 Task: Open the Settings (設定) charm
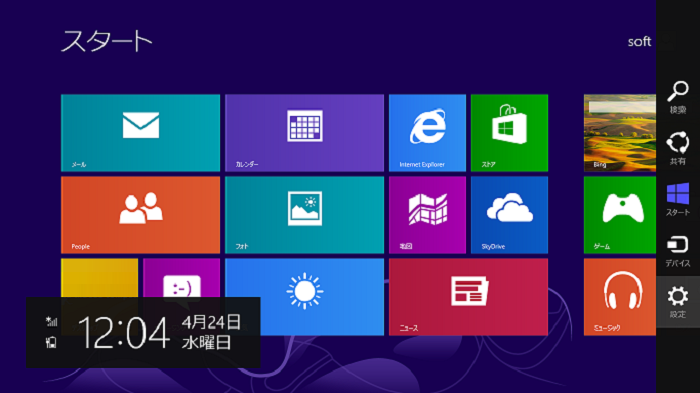[678, 302]
